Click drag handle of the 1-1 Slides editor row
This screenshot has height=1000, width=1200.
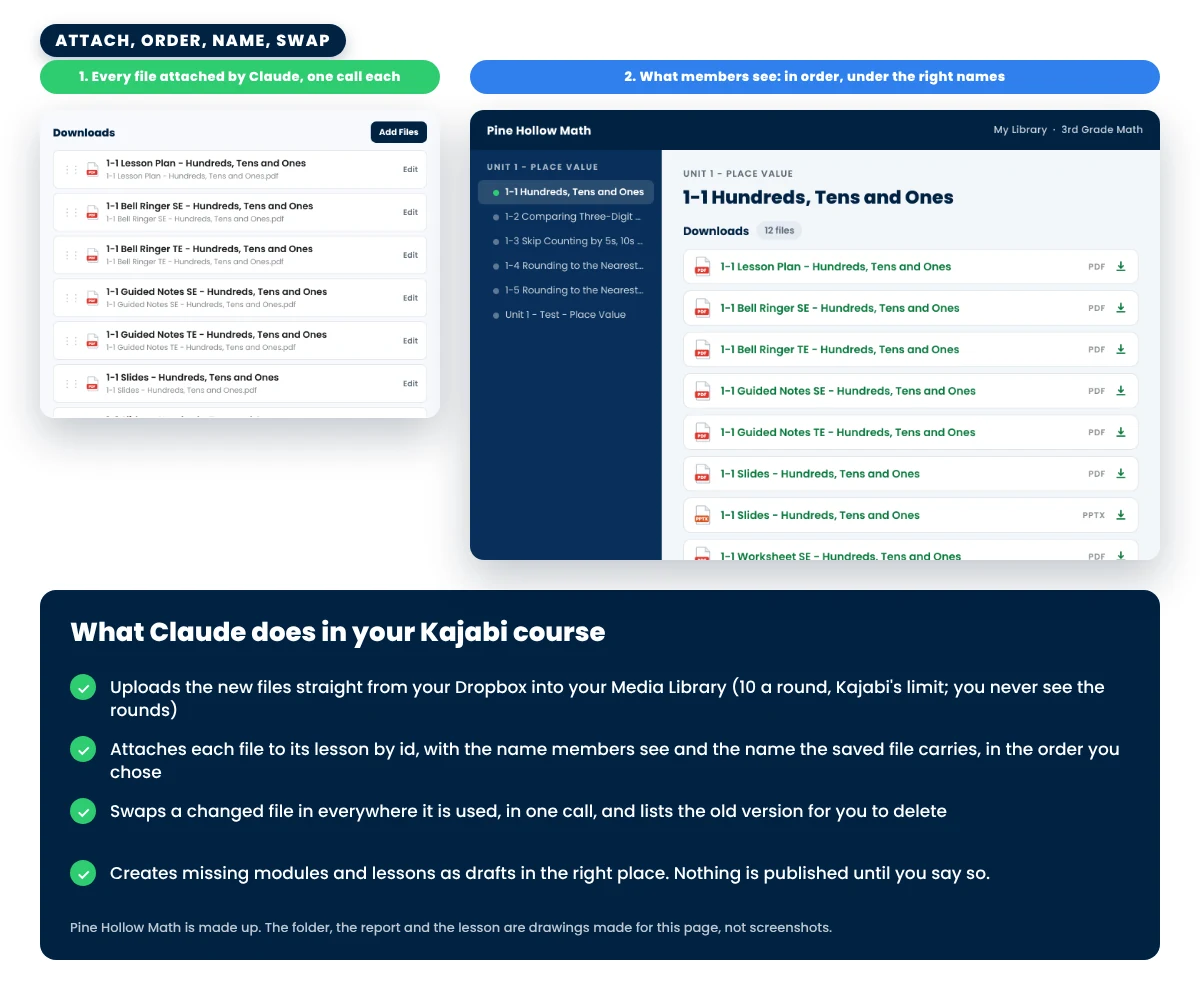pyautogui.click(x=71, y=384)
